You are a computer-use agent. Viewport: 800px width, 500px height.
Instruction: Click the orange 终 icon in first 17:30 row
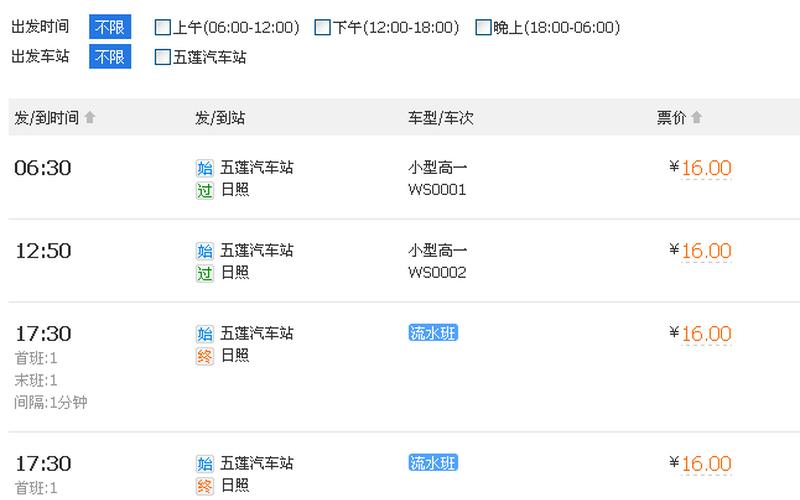tap(205, 356)
